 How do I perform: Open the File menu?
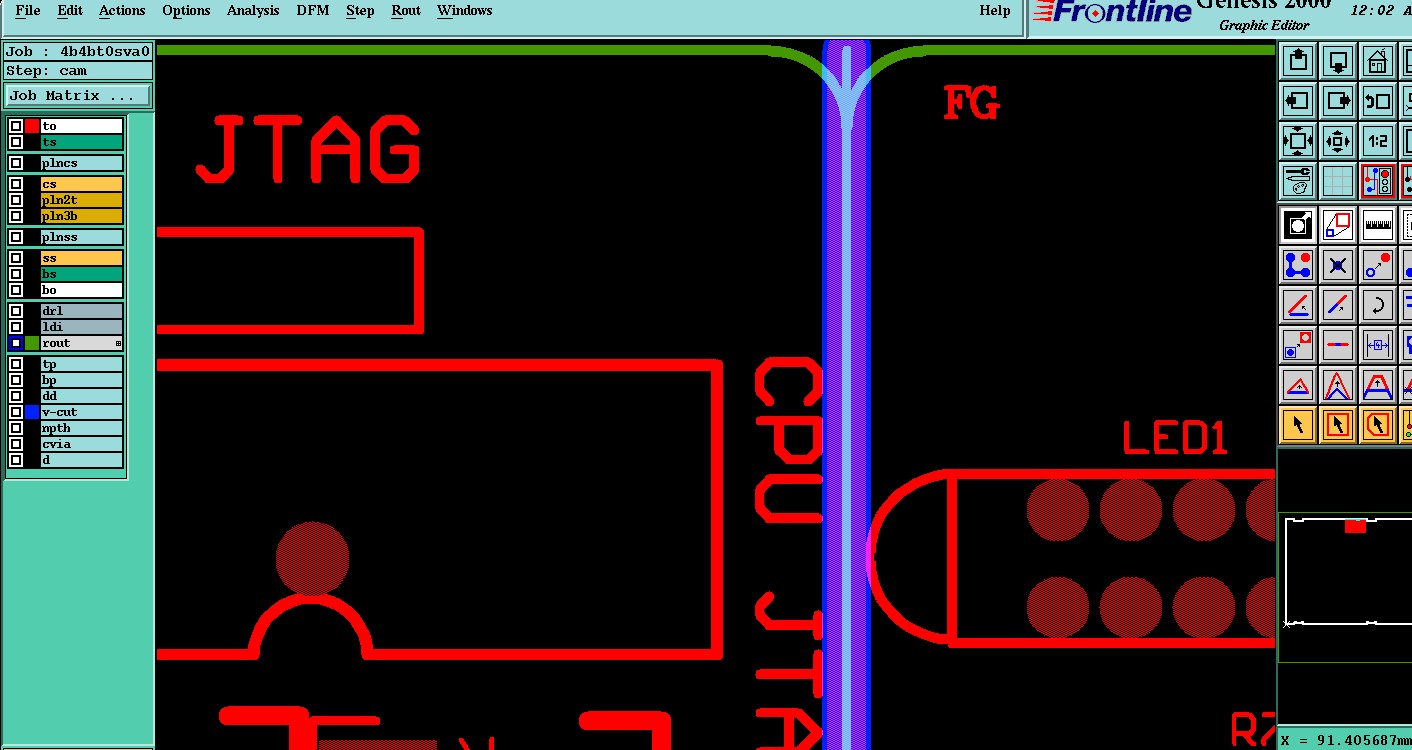click(28, 11)
